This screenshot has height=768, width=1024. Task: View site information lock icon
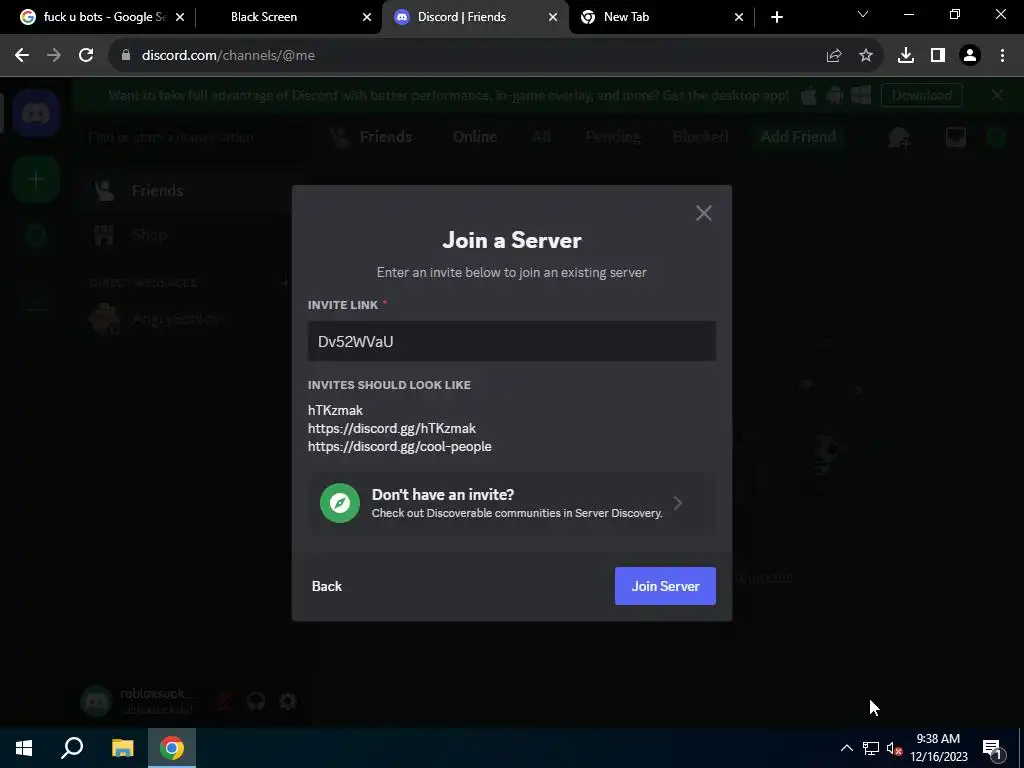(x=126, y=56)
